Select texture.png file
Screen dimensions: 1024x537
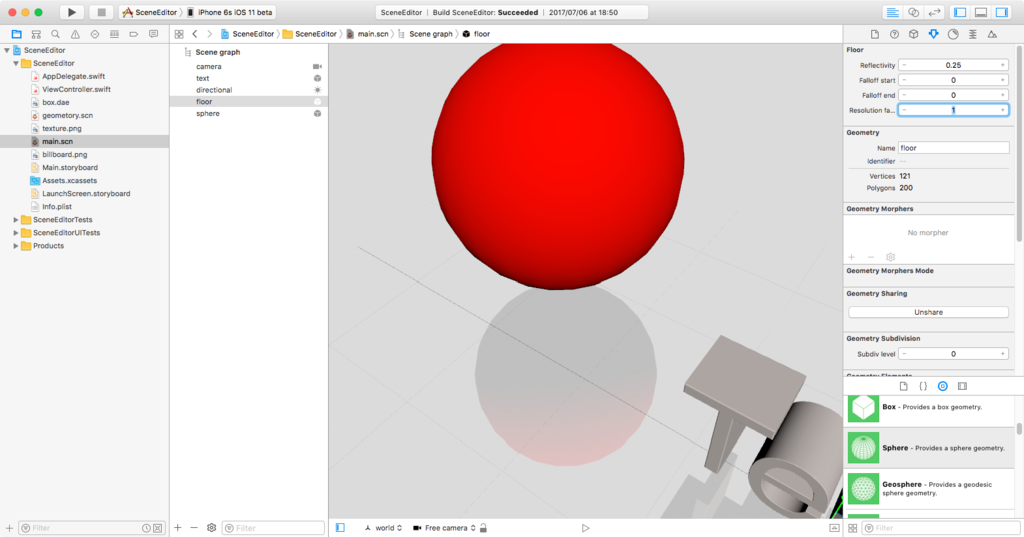pyautogui.click(x=61, y=129)
